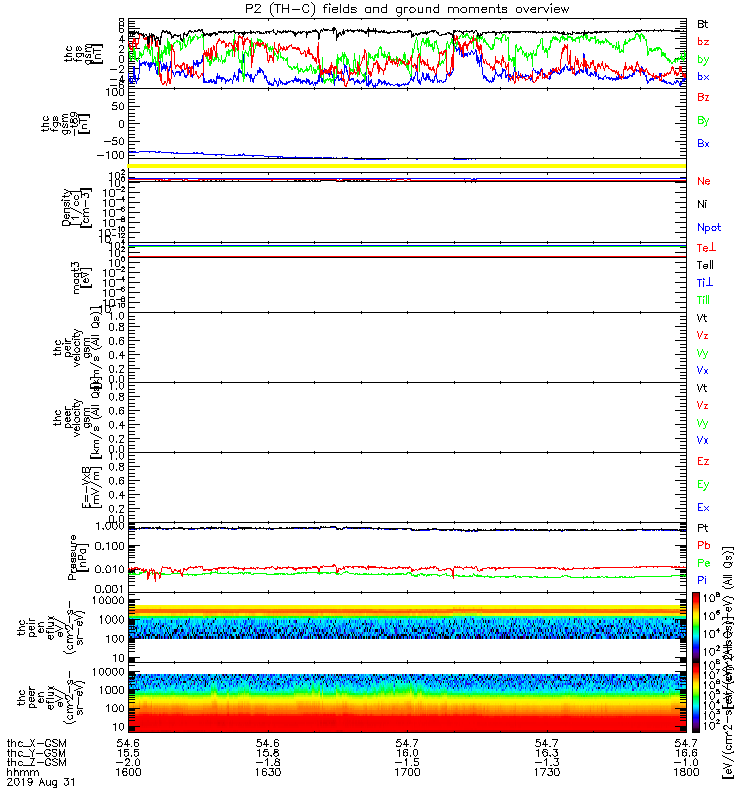The image size is (750, 800).
Task: Click the red 'Te⊥' temperature legend label
Action: [x=707, y=247]
